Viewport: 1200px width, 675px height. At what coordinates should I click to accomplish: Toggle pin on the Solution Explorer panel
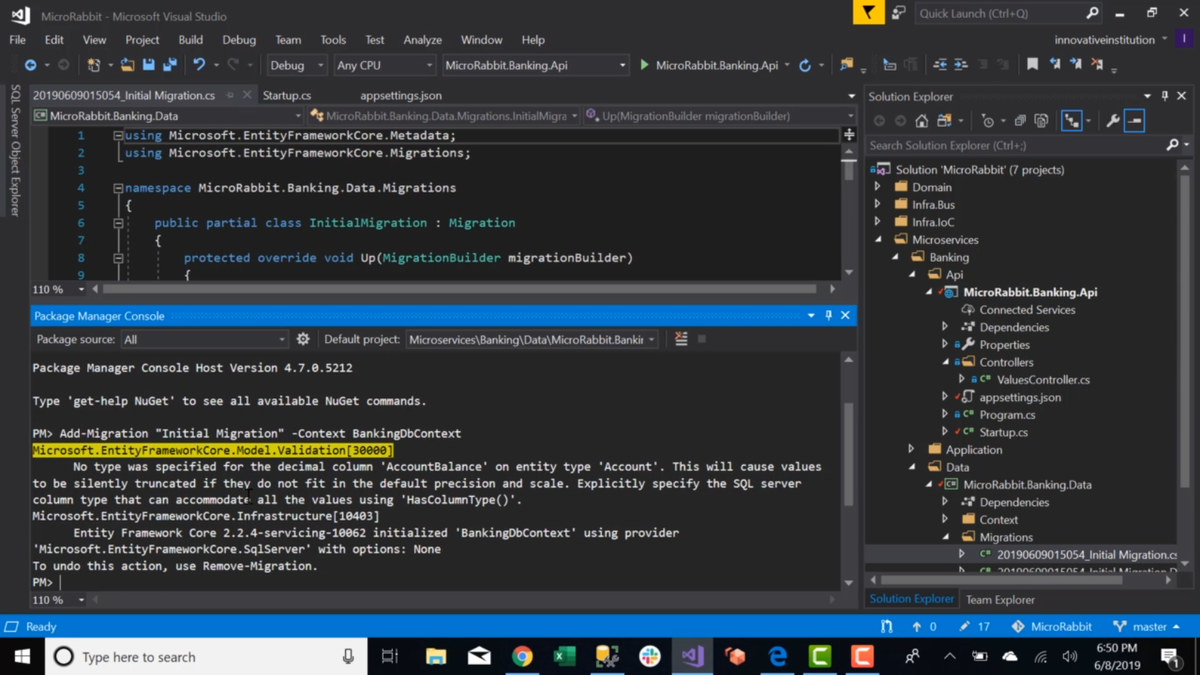1164,96
